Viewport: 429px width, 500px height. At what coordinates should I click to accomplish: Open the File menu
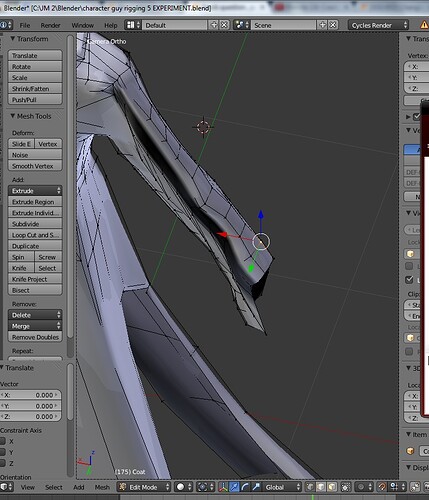pyautogui.click(x=25, y=25)
